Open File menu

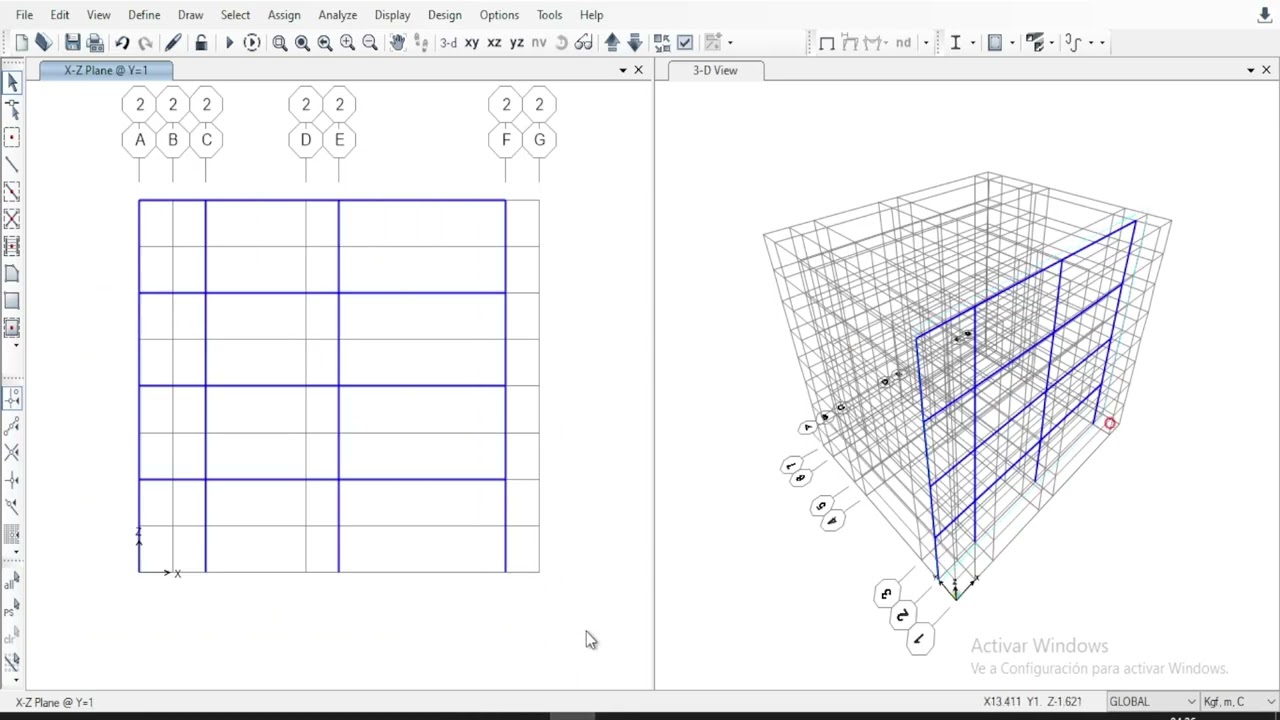point(24,15)
